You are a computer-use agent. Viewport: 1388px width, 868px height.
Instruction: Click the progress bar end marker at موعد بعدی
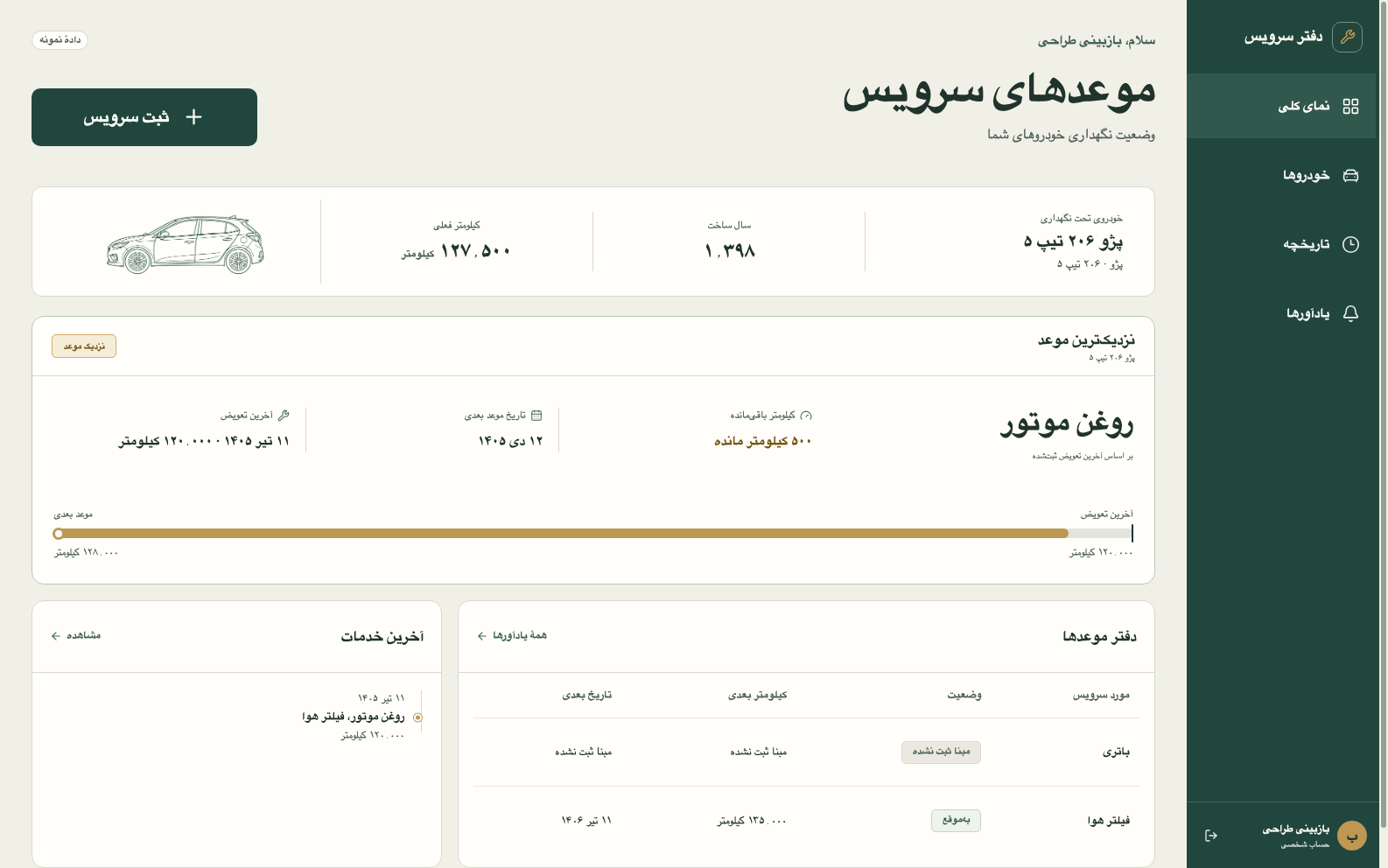click(59, 534)
